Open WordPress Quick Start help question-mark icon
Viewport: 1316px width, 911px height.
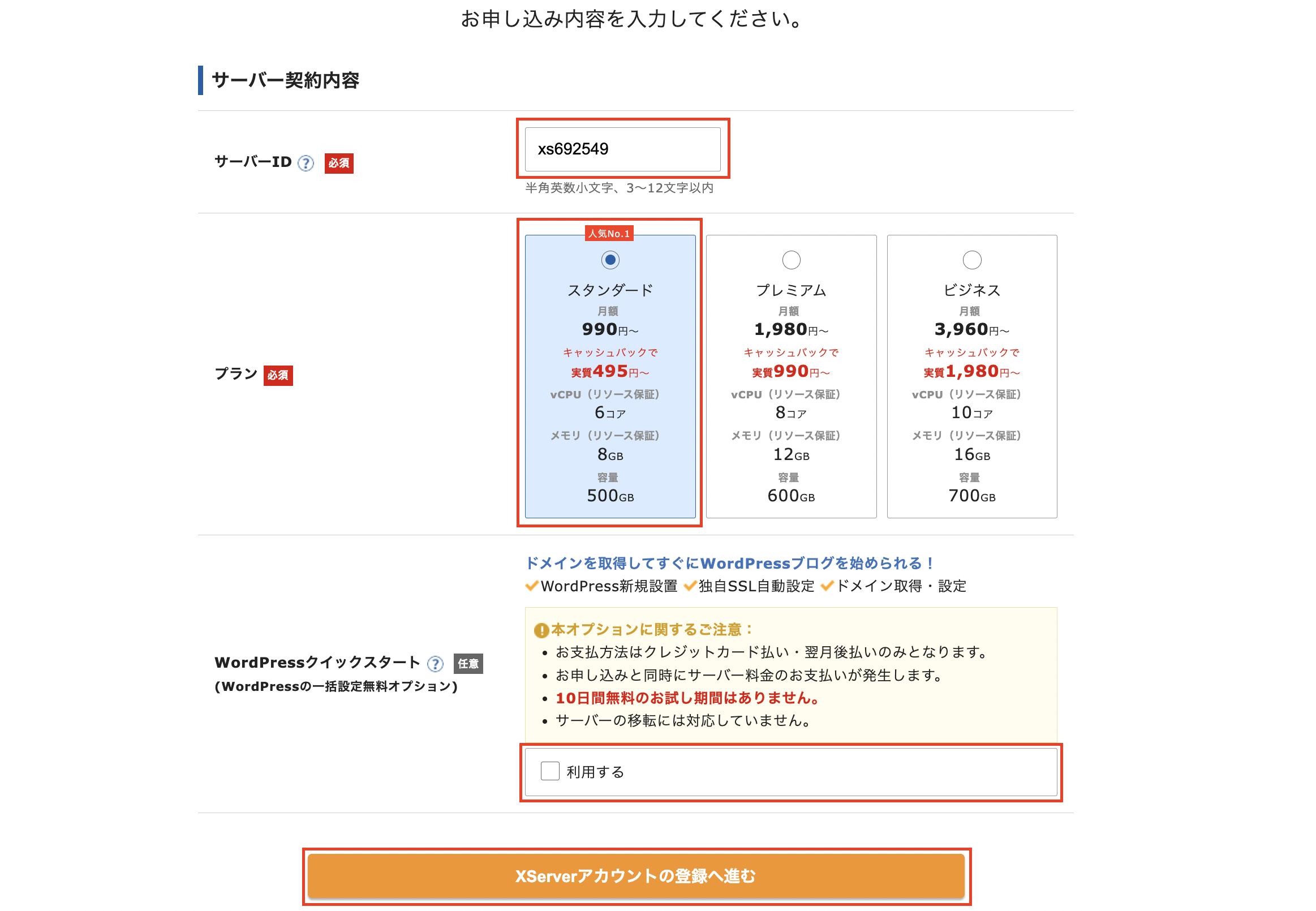[436, 664]
